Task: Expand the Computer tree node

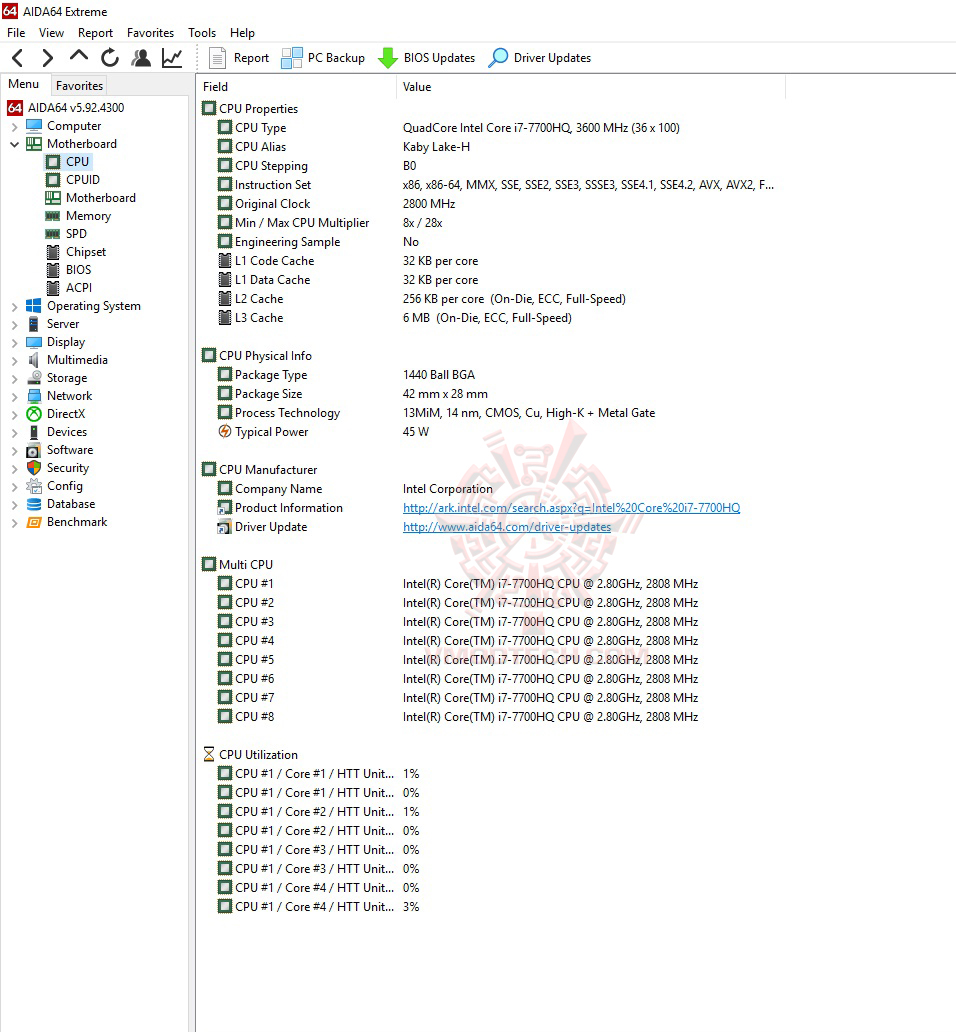Action: click(14, 126)
